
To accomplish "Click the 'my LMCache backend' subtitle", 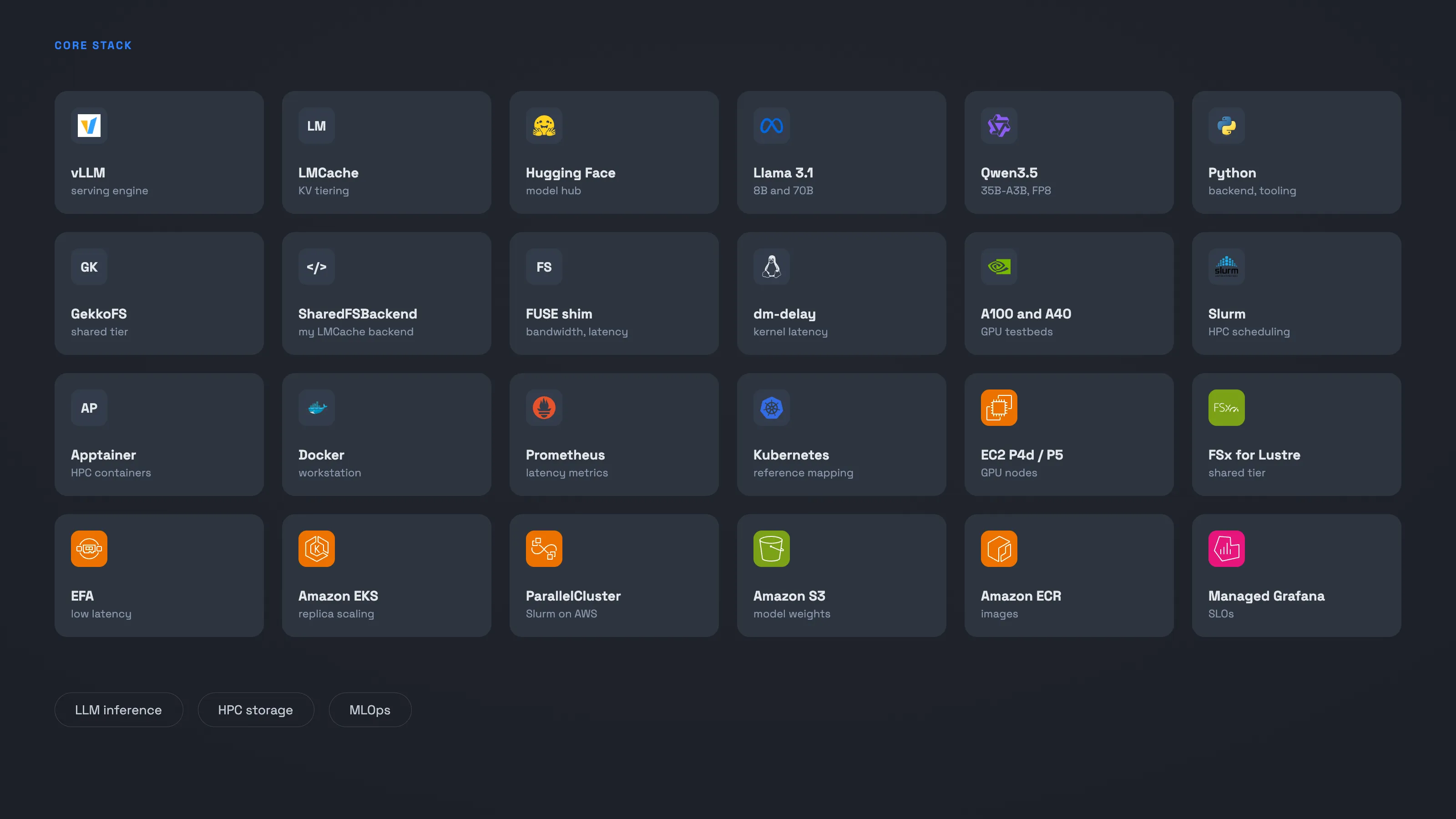I will (x=356, y=332).
